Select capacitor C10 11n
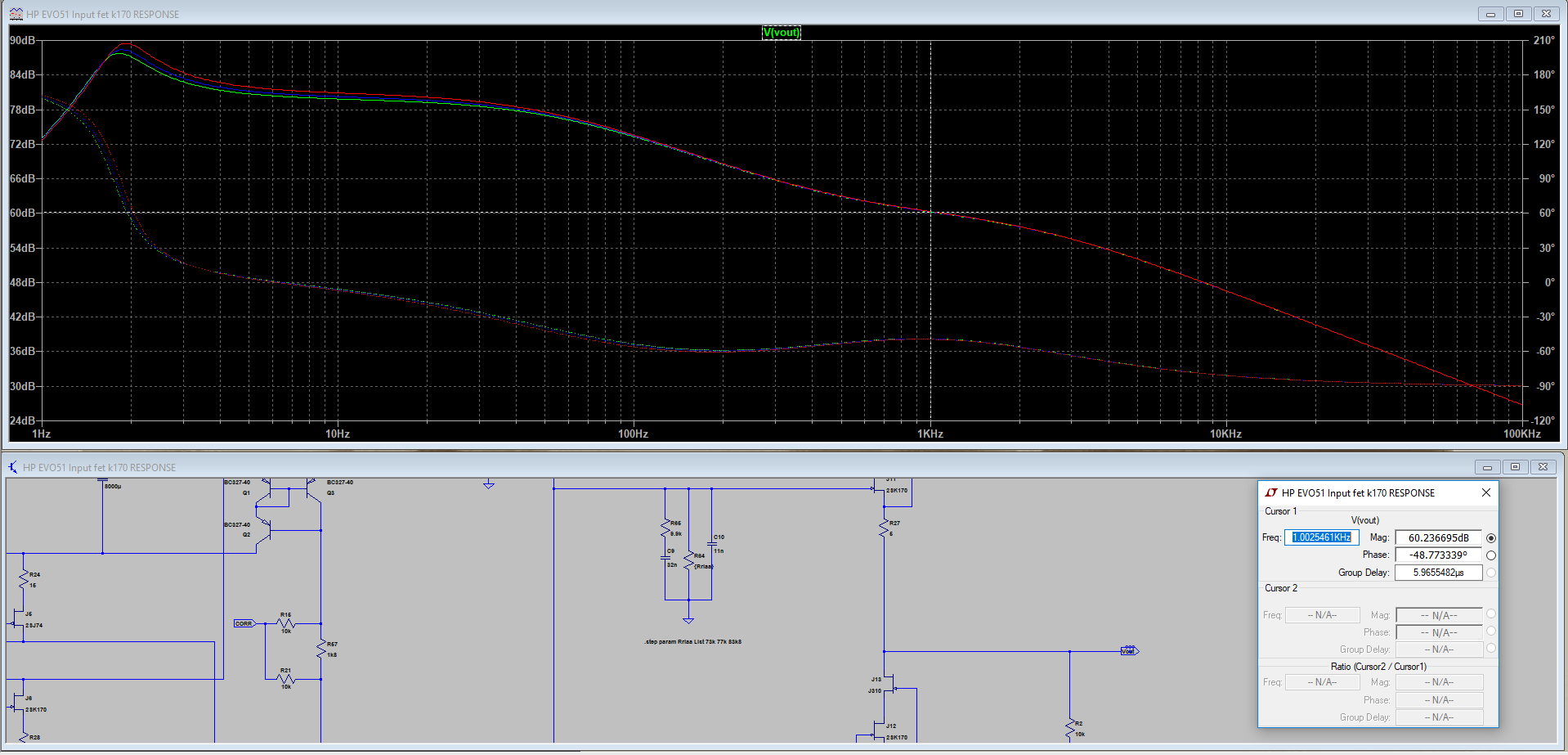1568x755 pixels. click(712, 544)
